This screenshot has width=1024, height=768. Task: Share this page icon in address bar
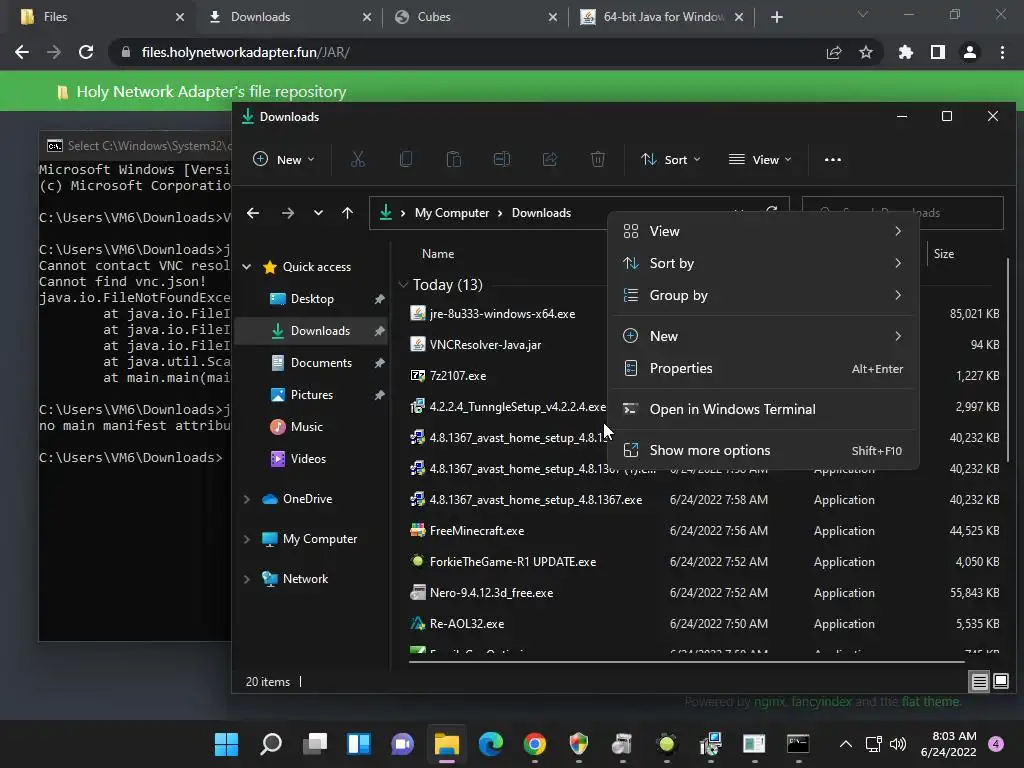(834, 52)
